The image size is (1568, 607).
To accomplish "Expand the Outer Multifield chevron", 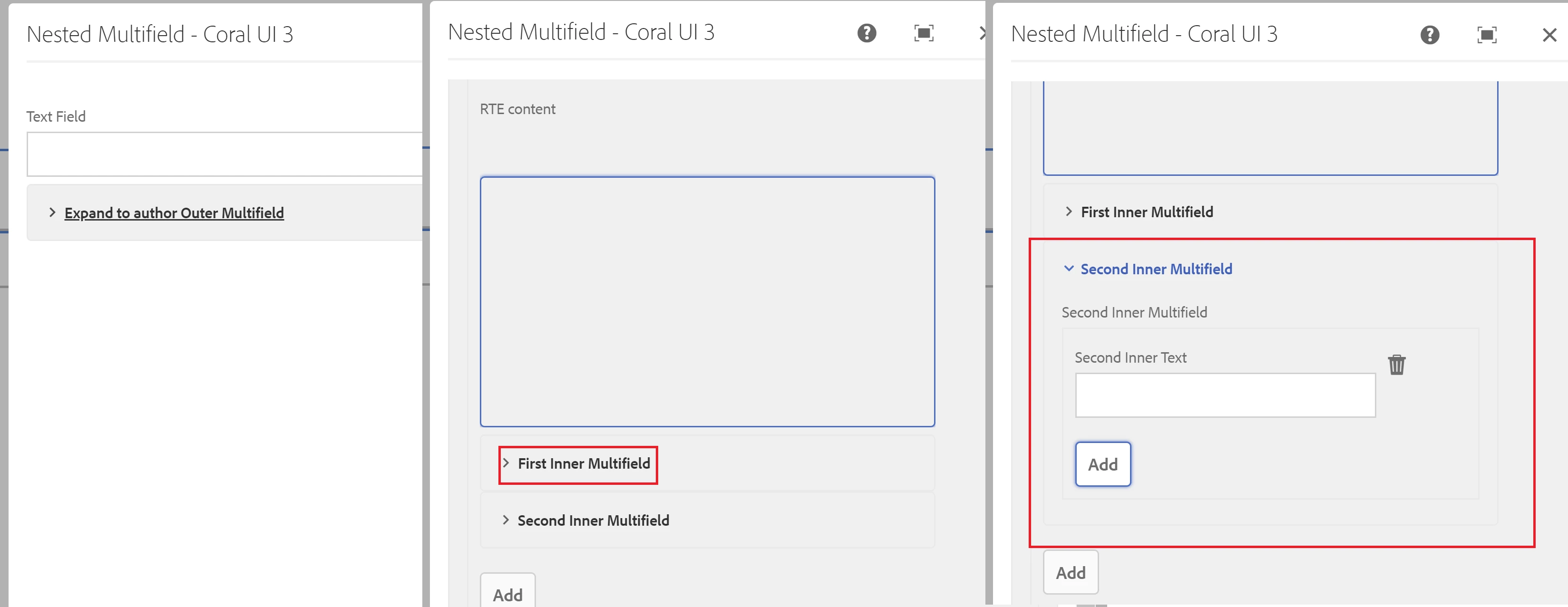I will 52,212.
